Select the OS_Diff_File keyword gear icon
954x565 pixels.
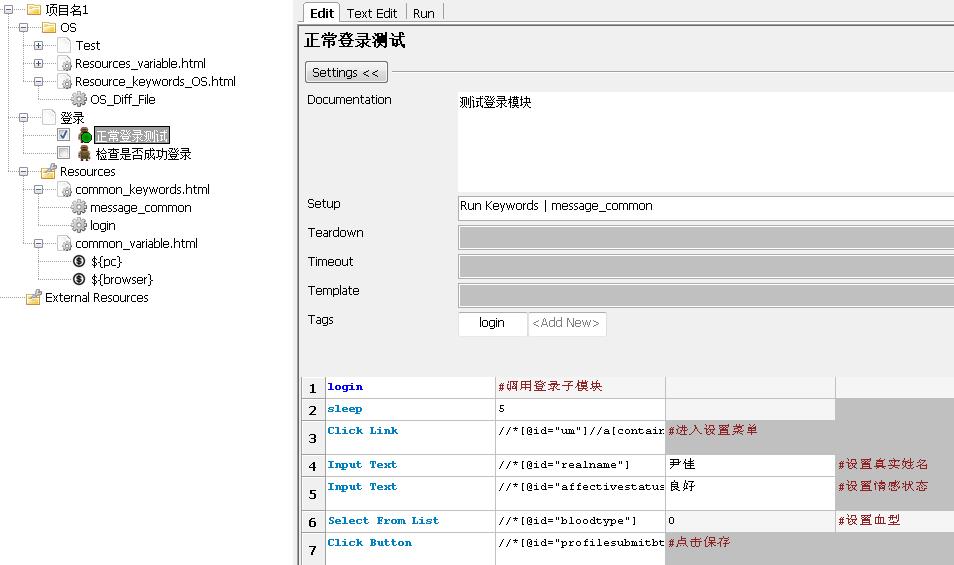[79, 100]
